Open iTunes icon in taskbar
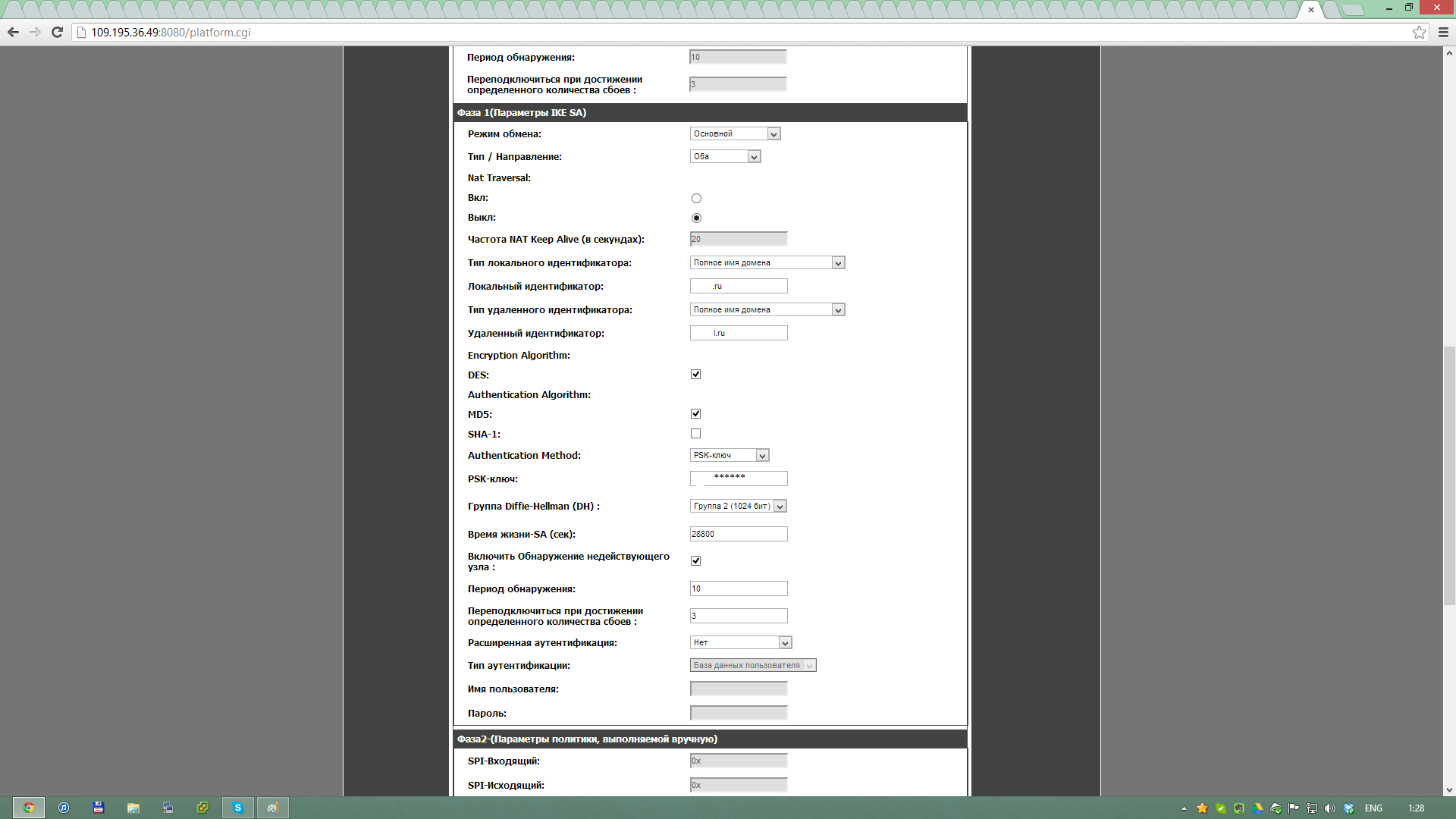This screenshot has width=1456, height=819. tap(64, 808)
